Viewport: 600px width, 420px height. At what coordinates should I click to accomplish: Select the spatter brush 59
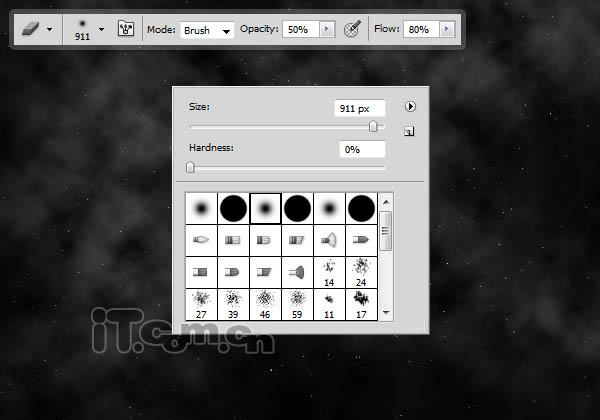click(x=297, y=304)
